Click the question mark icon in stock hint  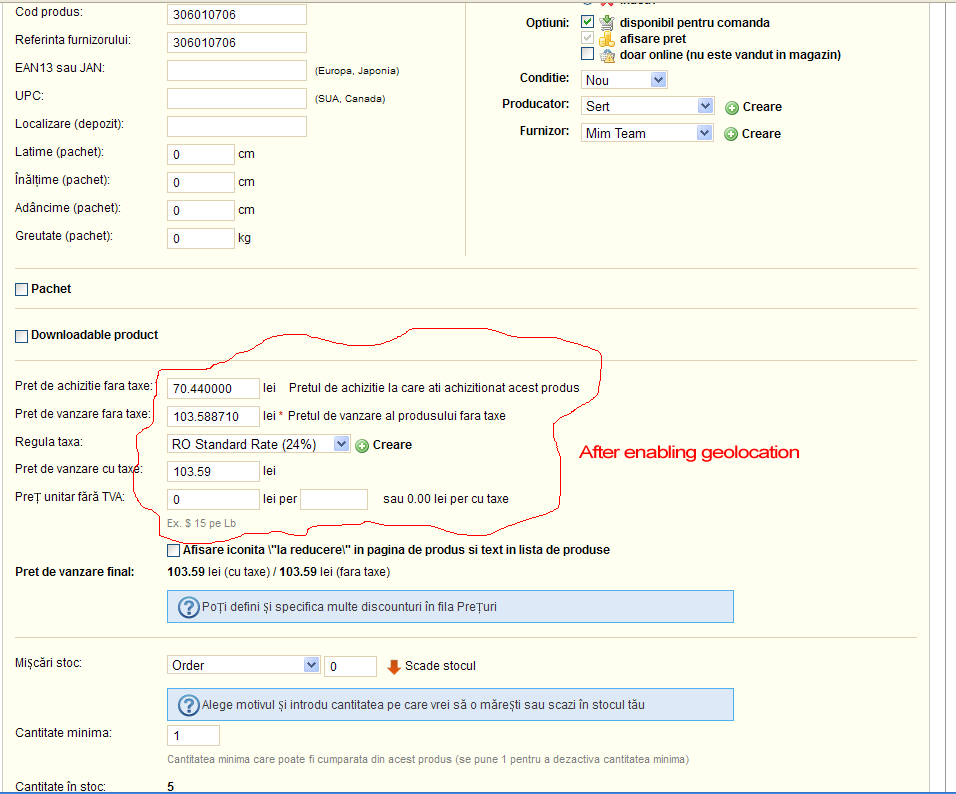pos(188,705)
